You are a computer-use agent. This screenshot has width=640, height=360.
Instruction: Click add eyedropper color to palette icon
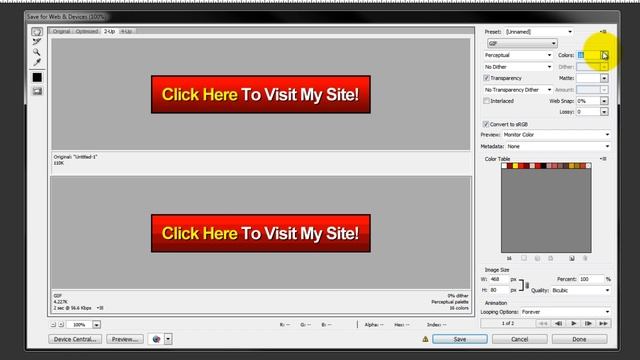[x=572, y=258]
